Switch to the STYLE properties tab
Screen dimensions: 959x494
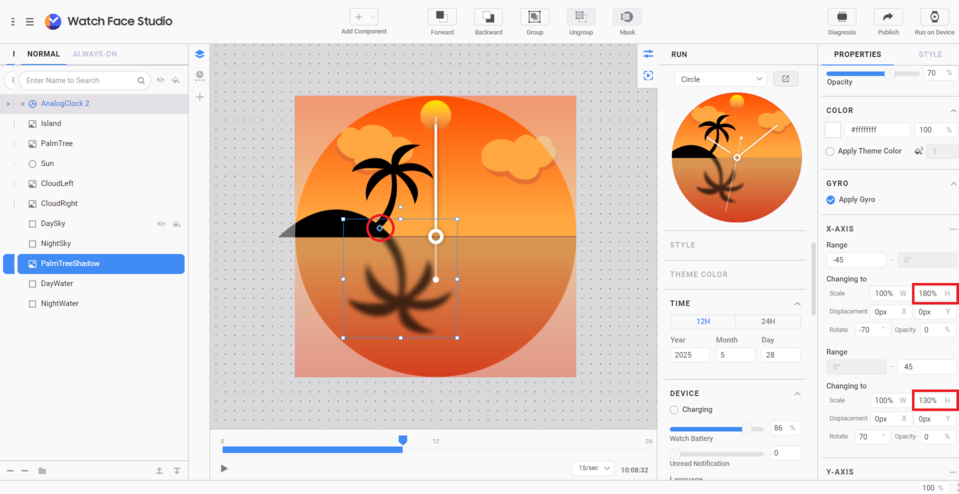[929, 55]
